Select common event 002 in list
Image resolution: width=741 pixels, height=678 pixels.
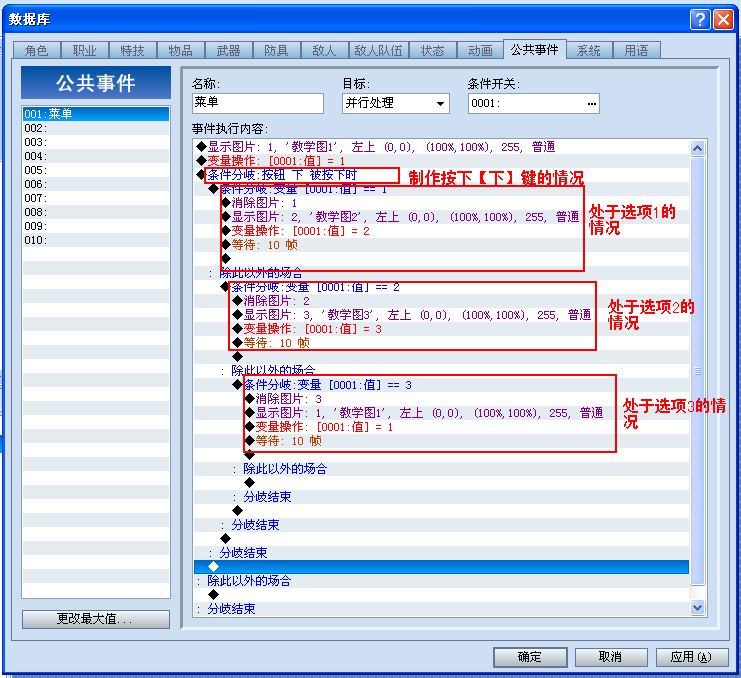[x=96, y=128]
